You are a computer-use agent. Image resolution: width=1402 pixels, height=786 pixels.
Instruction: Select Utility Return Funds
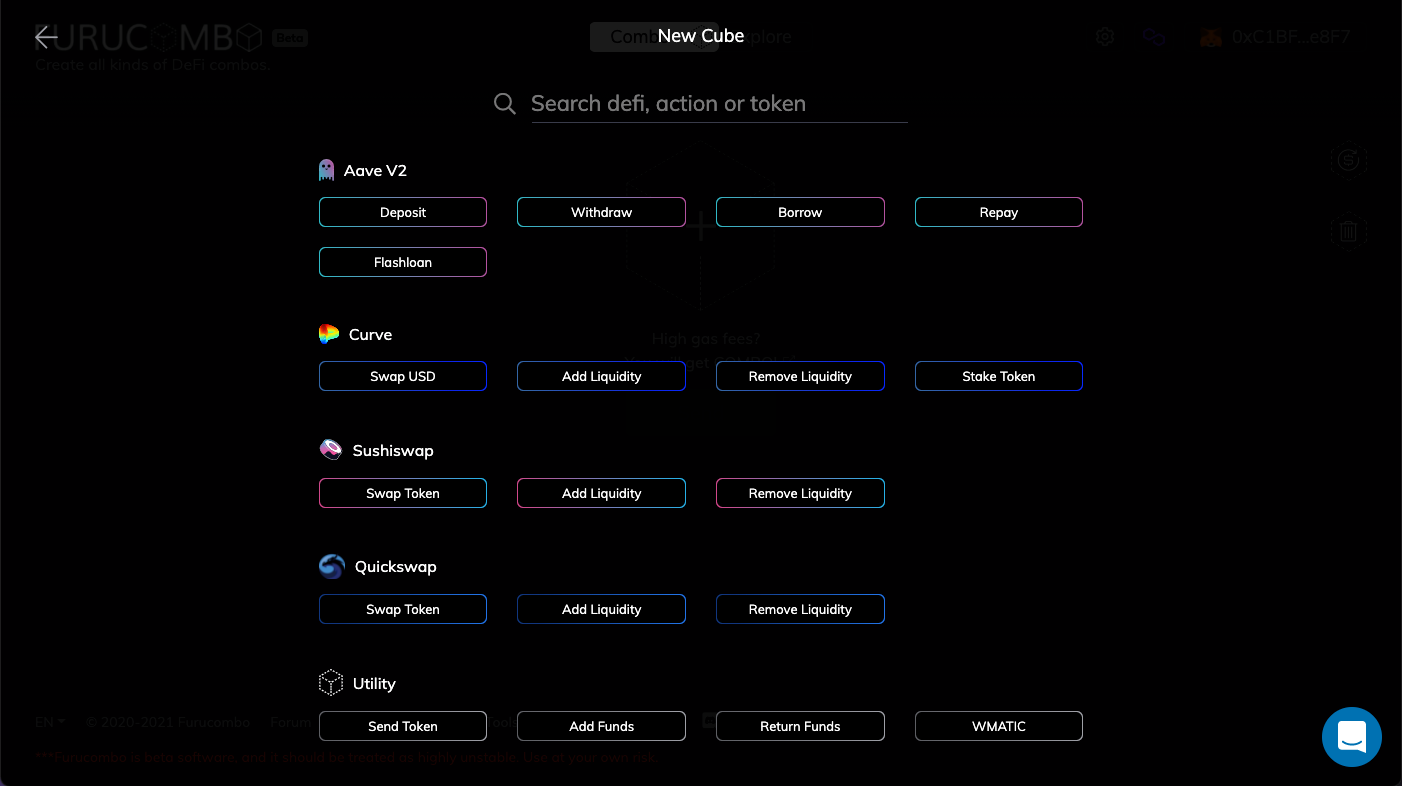pyautogui.click(x=800, y=726)
